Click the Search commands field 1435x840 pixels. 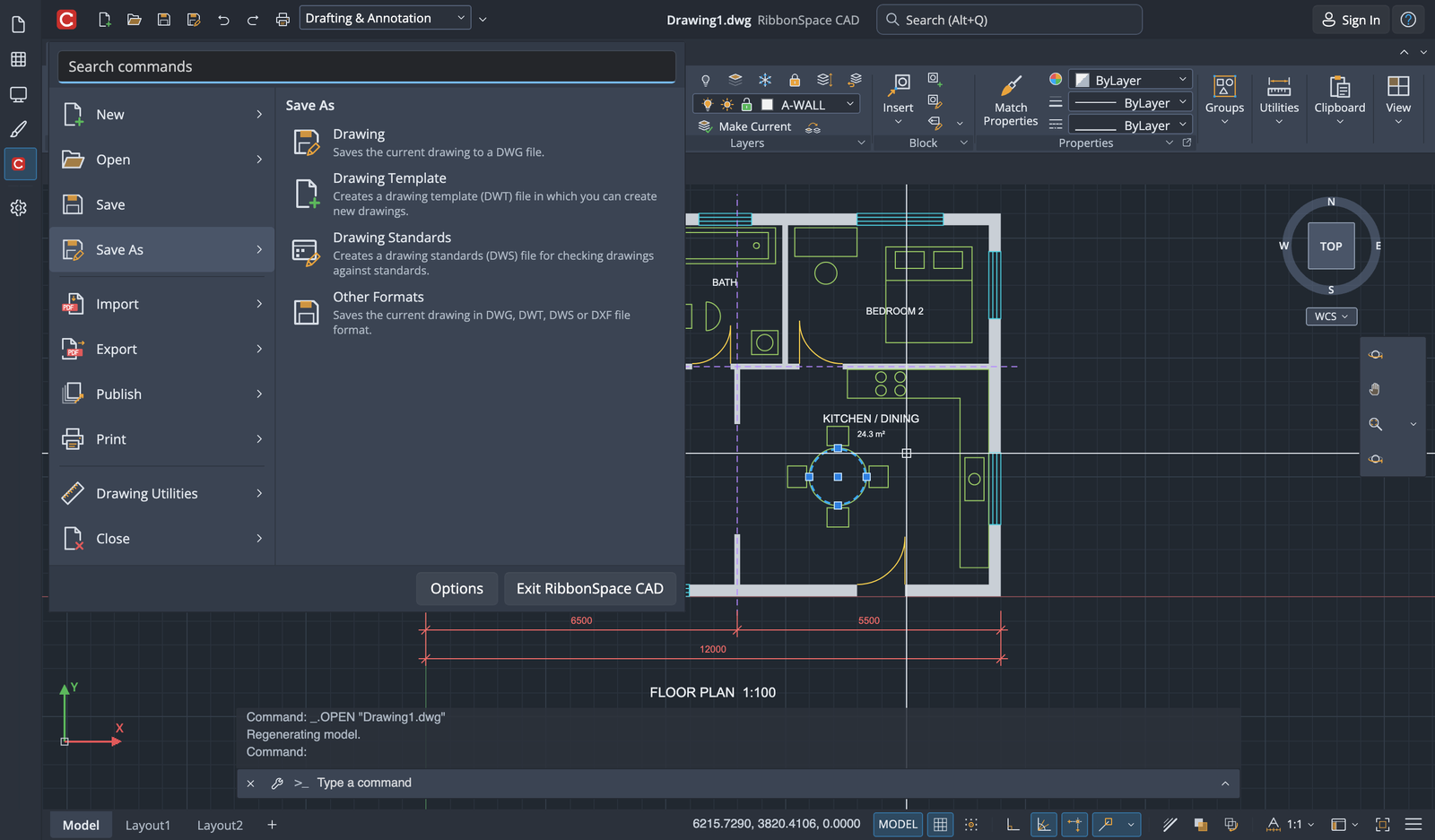pyautogui.click(x=367, y=66)
